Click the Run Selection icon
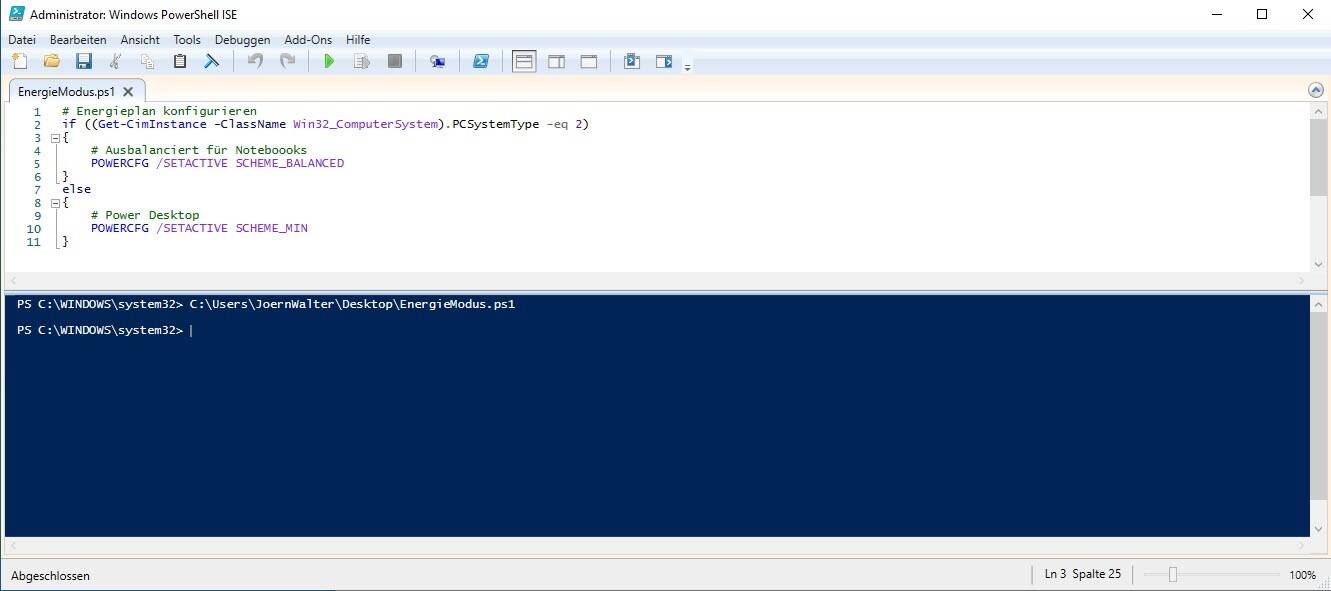 coord(362,62)
